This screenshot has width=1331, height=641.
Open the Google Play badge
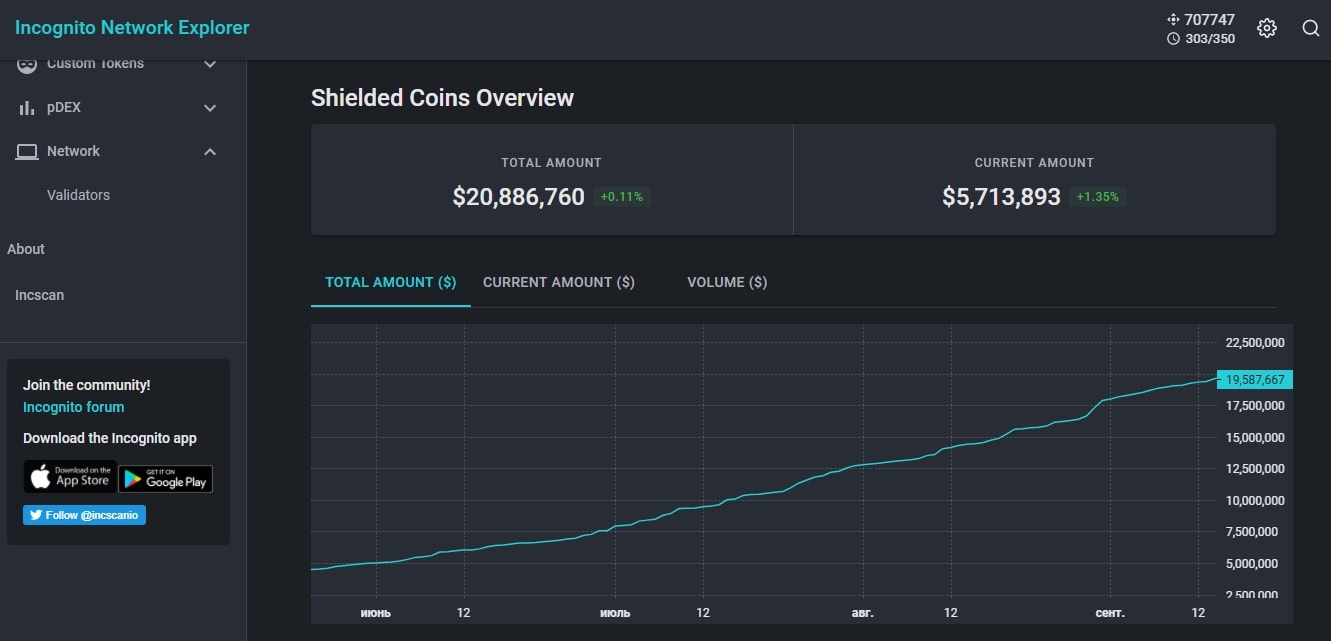165,479
